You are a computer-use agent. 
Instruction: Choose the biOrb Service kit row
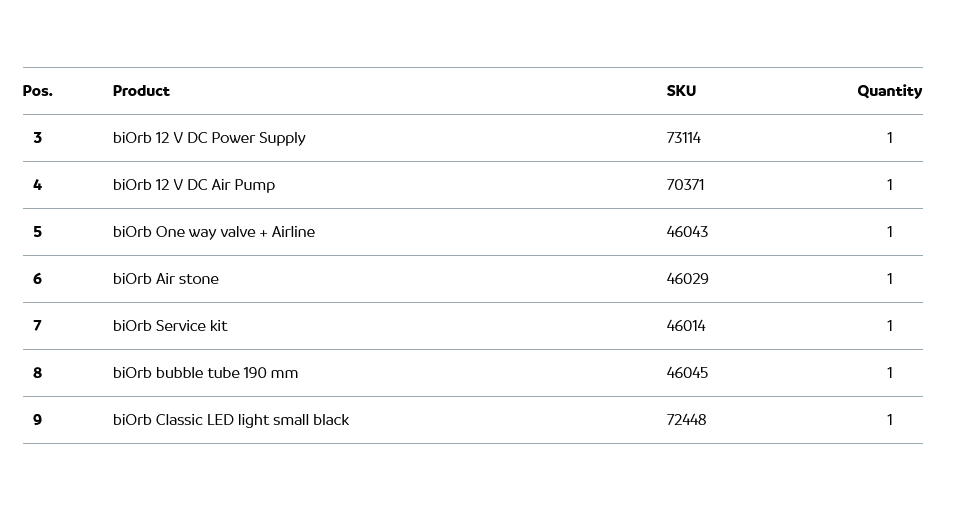170,326
